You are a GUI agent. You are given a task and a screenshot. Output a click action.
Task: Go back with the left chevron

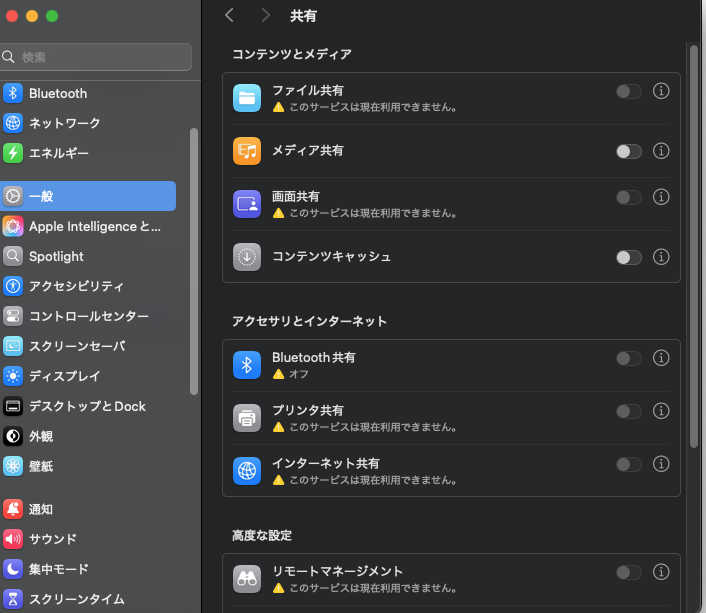click(229, 15)
